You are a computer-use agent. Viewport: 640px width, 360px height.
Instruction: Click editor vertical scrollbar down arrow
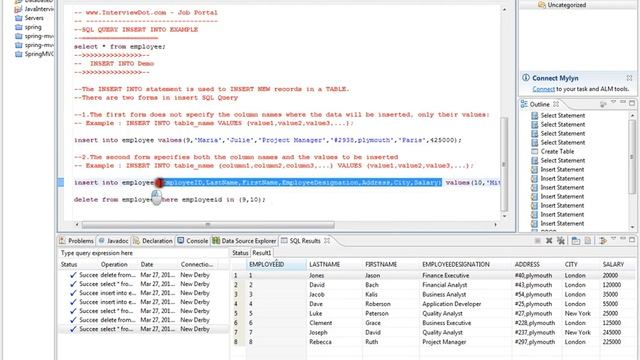pyautogui.click(x=504, y=216)
